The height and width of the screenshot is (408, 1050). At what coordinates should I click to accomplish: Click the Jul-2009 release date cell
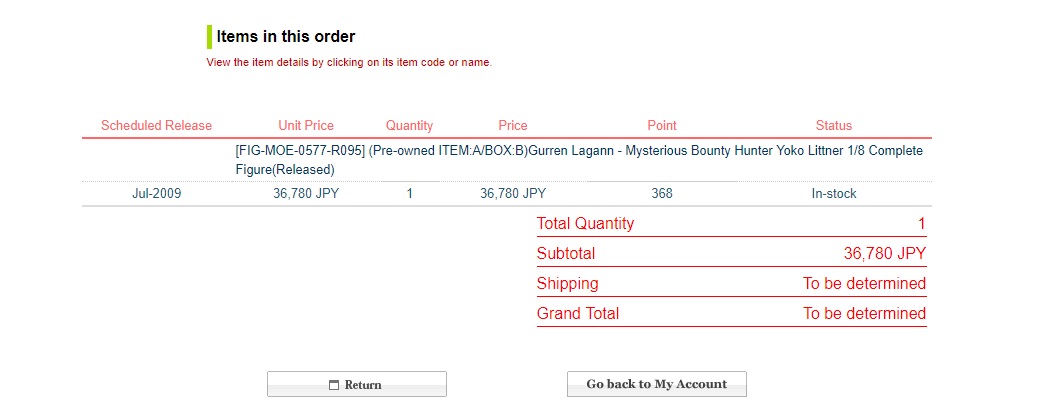point(156,194)
